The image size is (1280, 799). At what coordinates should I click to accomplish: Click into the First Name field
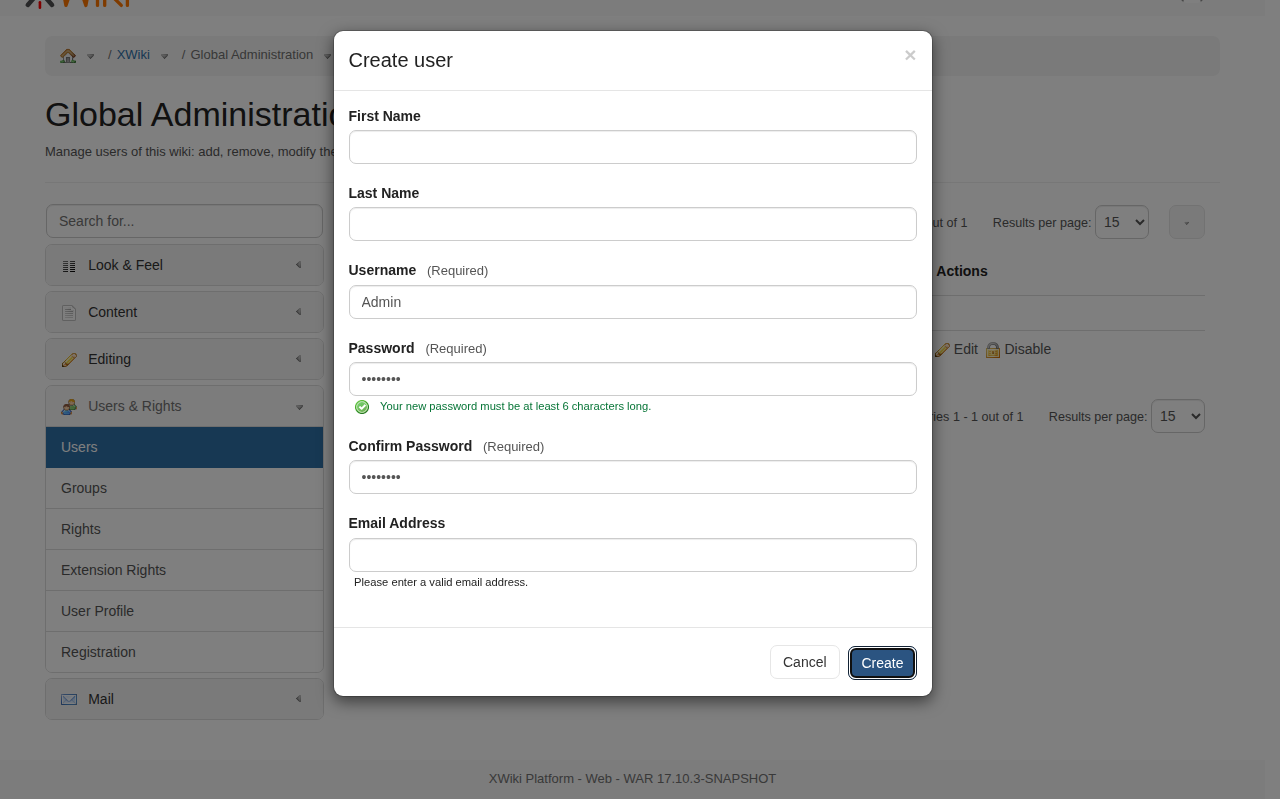point(632,147)
